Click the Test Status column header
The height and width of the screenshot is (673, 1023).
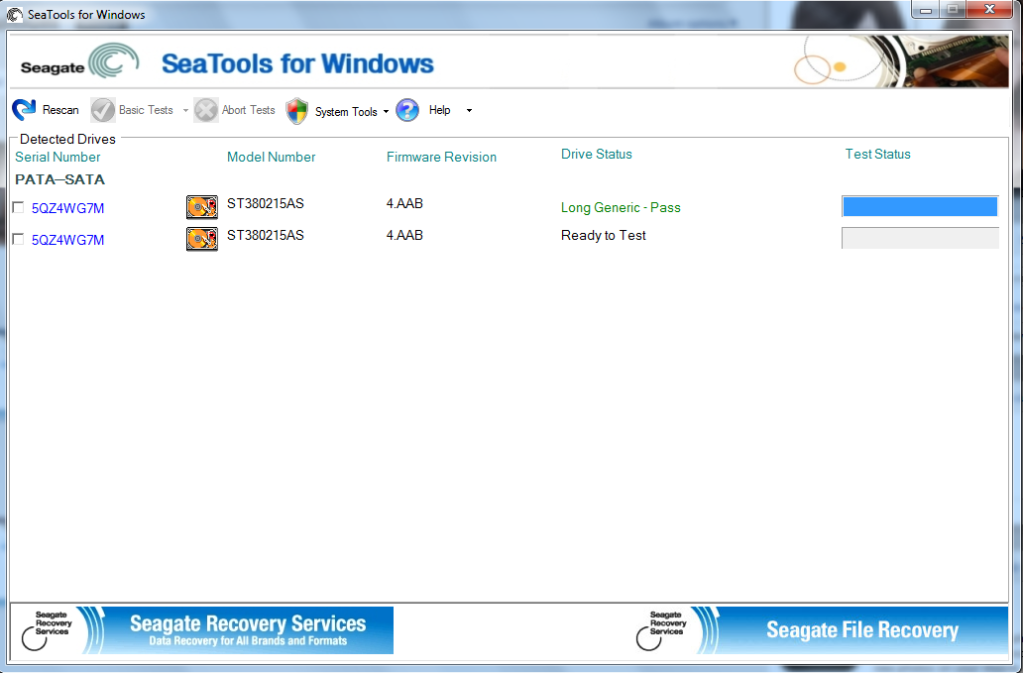pyautogui.click(x=878, y=155)
